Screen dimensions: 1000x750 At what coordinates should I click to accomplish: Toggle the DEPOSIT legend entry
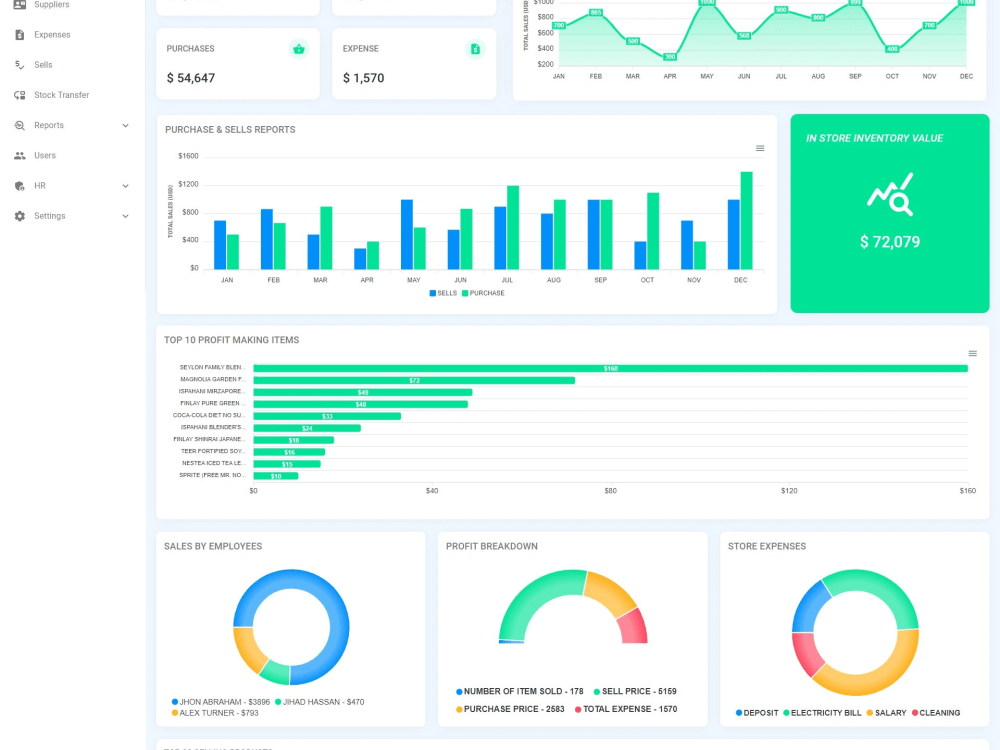757,713
